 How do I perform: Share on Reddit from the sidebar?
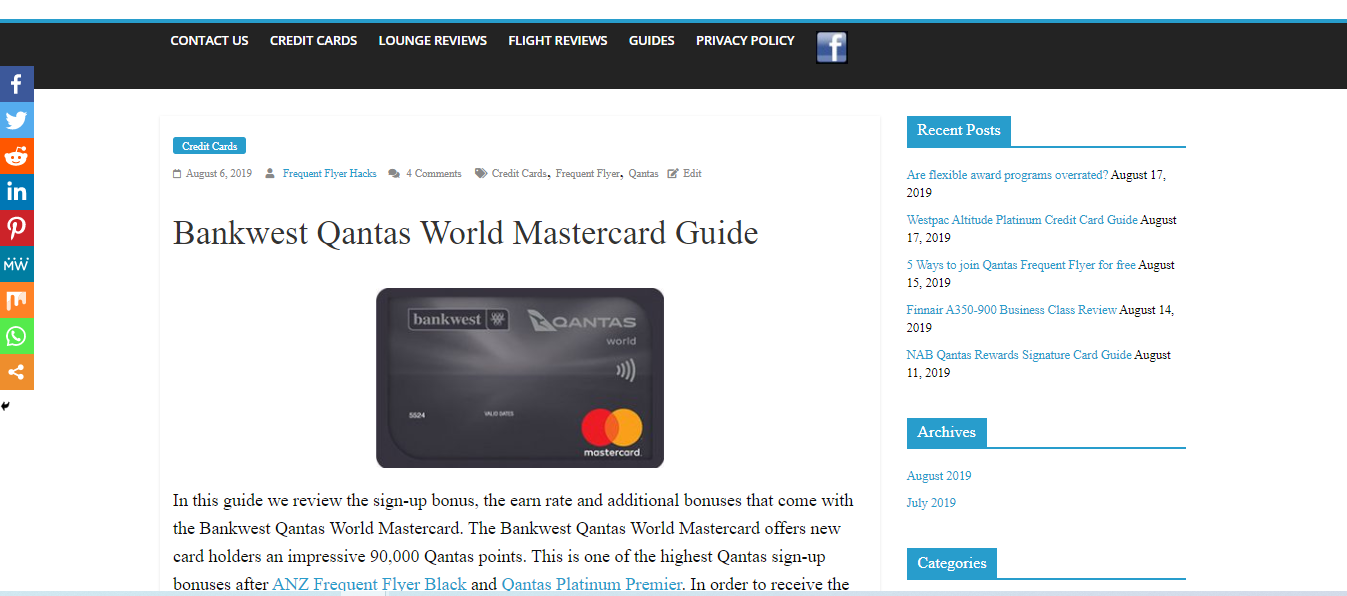tap(16, 156)
